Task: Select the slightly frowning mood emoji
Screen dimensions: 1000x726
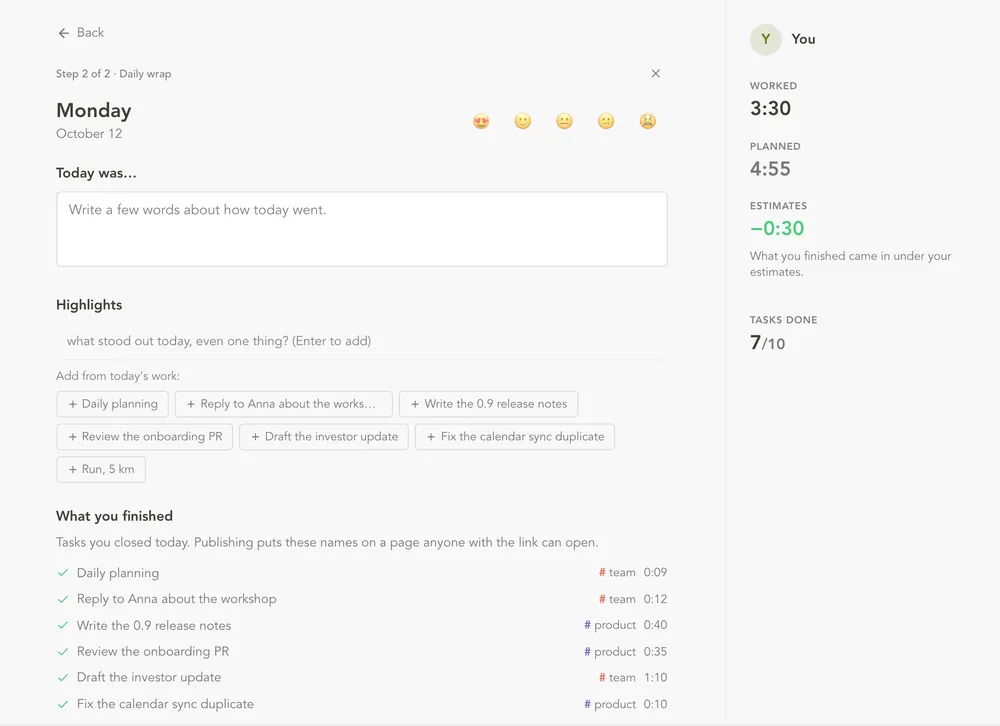Action: [606, 121]
